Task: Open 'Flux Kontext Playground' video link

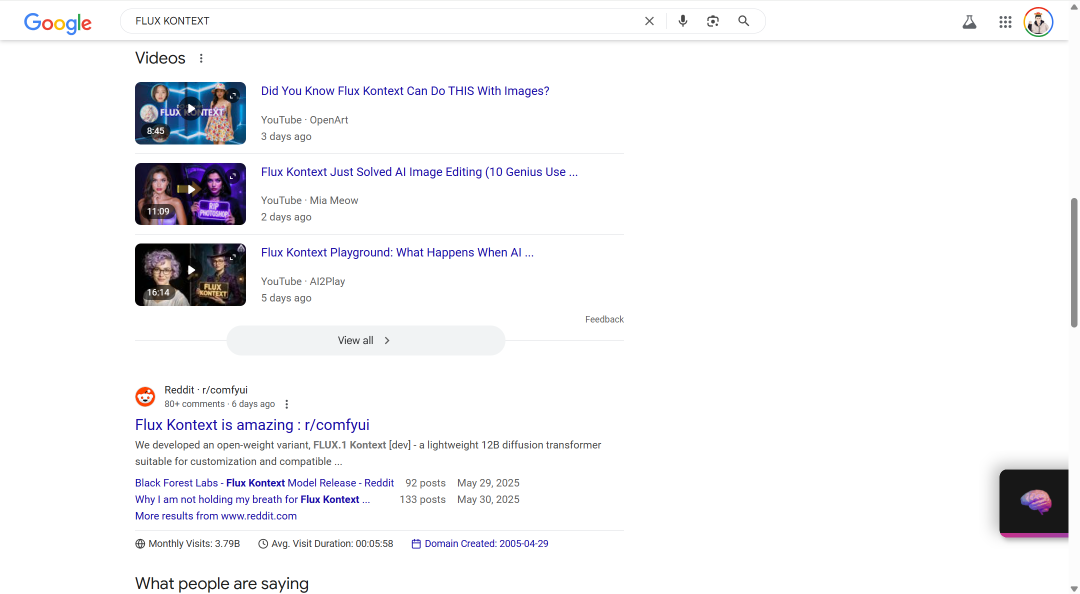Action: [397, 252]
